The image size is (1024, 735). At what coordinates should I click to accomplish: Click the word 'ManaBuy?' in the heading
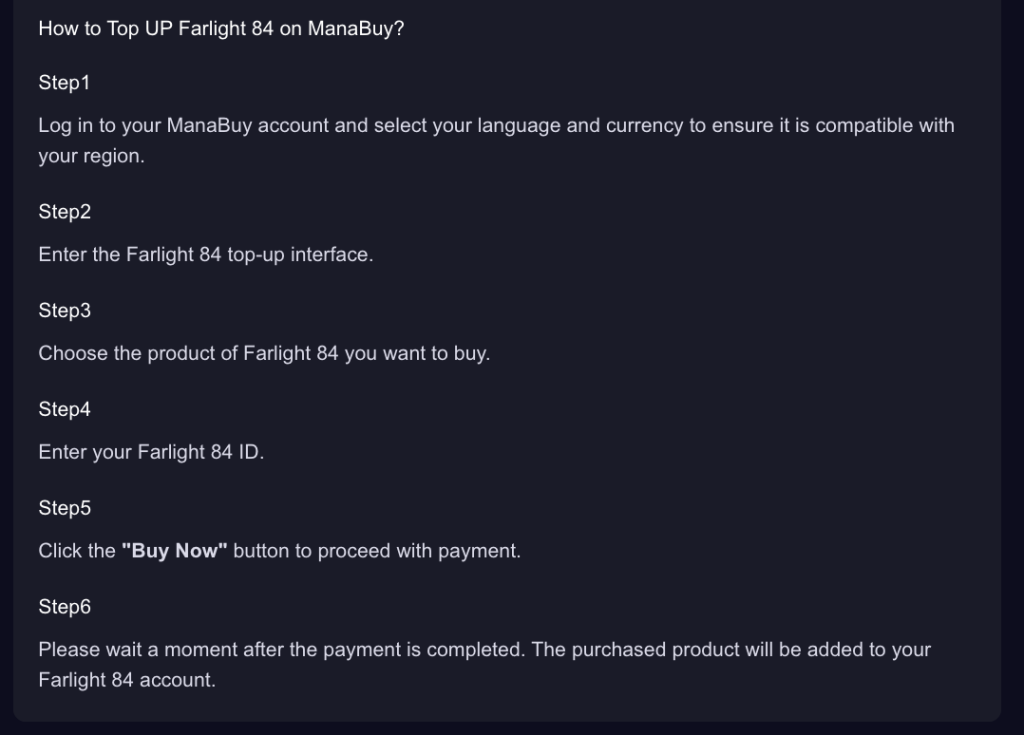356,29
